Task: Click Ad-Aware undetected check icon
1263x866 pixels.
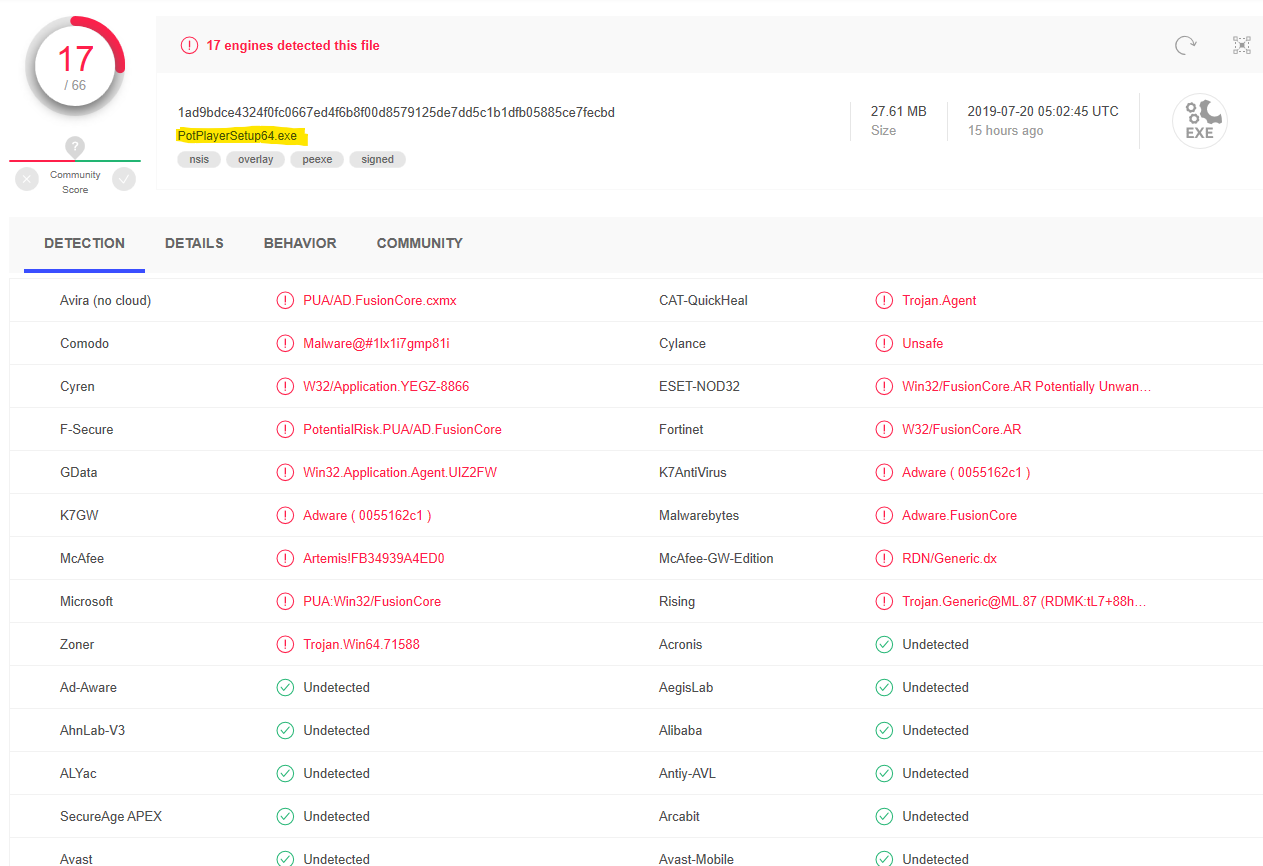Action: (x=285, y=687)
